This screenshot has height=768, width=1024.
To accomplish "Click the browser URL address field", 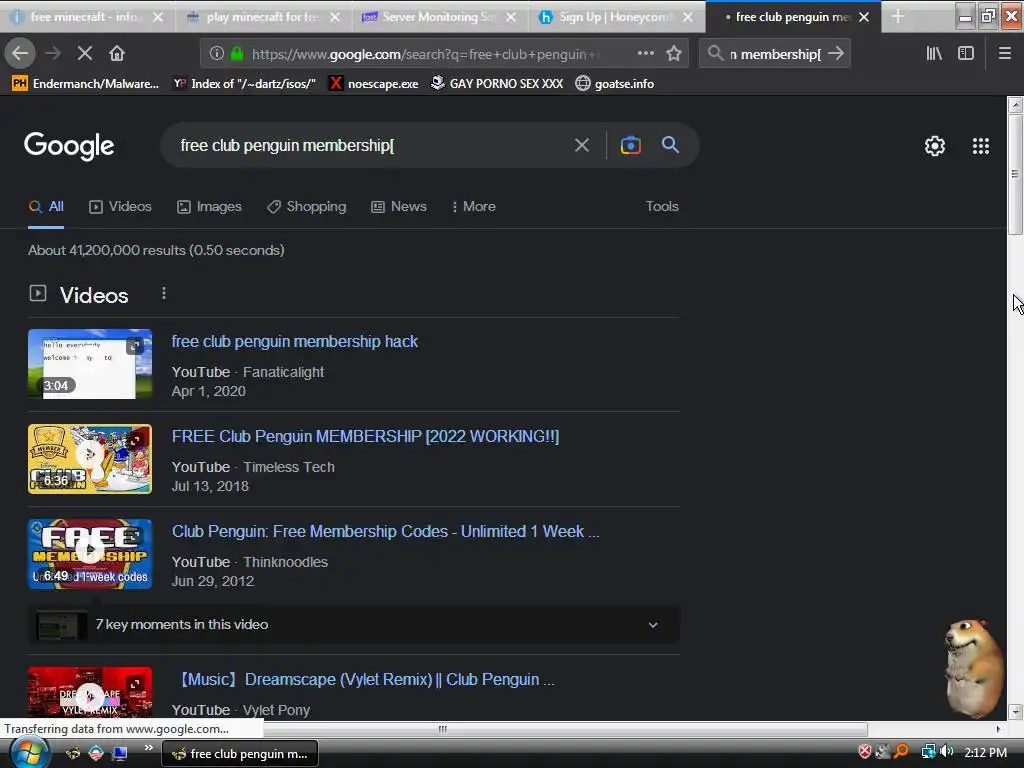I will (424, 54).
